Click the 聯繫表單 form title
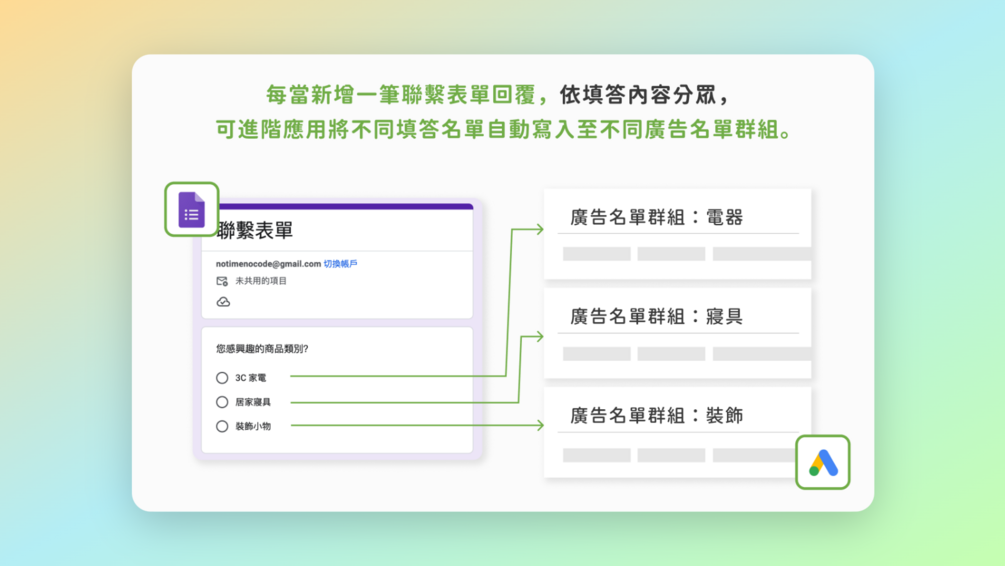This screenshot has height=566, width=1005. click(254, 230)
